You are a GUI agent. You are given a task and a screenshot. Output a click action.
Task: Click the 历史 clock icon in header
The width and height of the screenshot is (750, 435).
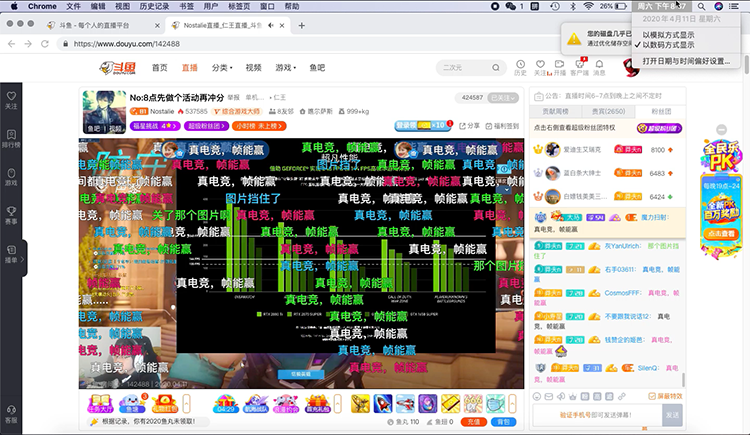point(520,67)
